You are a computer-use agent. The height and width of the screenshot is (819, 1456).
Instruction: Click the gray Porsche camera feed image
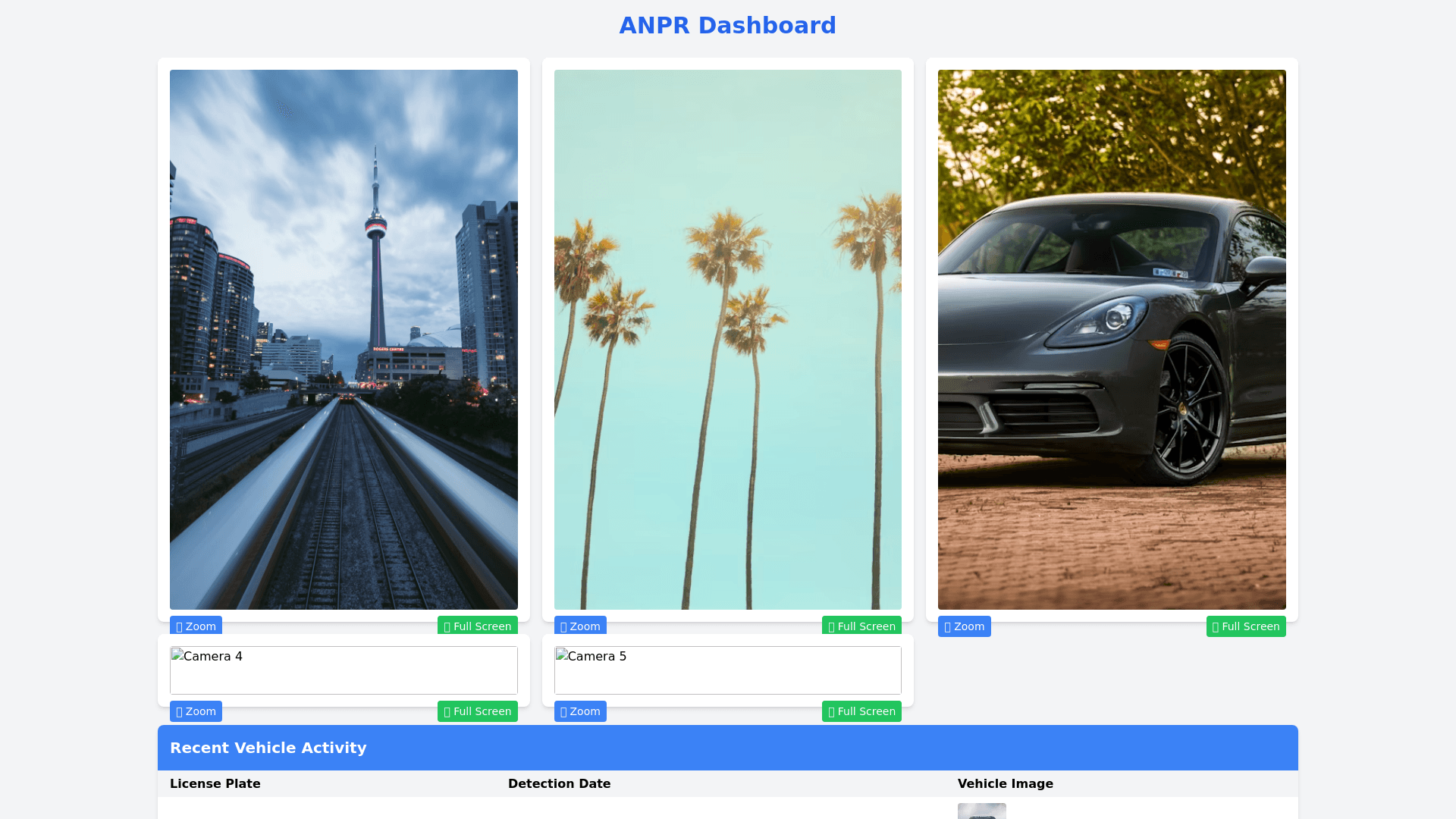[1112, 340]
